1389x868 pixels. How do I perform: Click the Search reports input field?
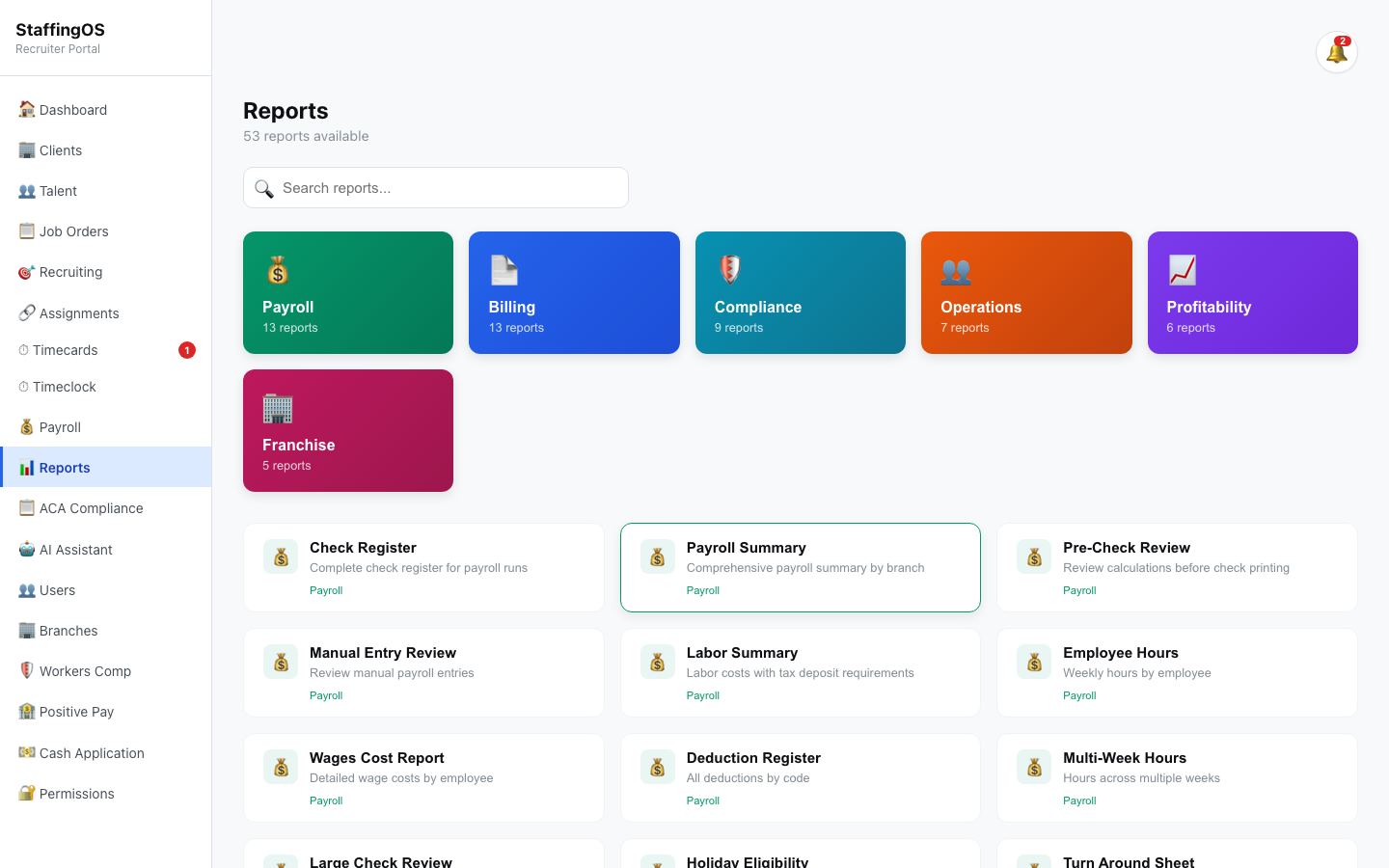click(x=449, y=188)
